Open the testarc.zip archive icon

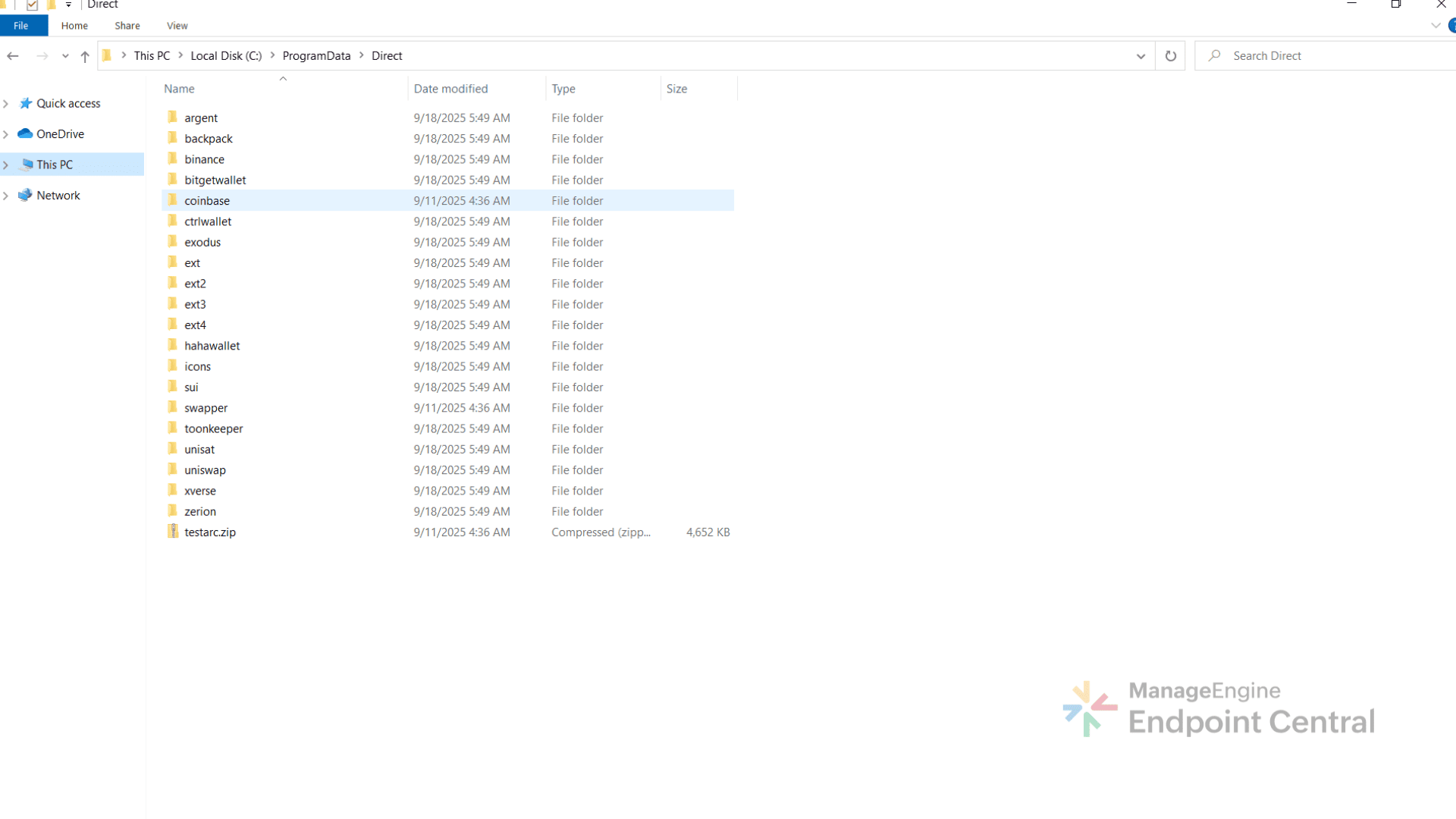pyautogui.click(x=173, y=532)
